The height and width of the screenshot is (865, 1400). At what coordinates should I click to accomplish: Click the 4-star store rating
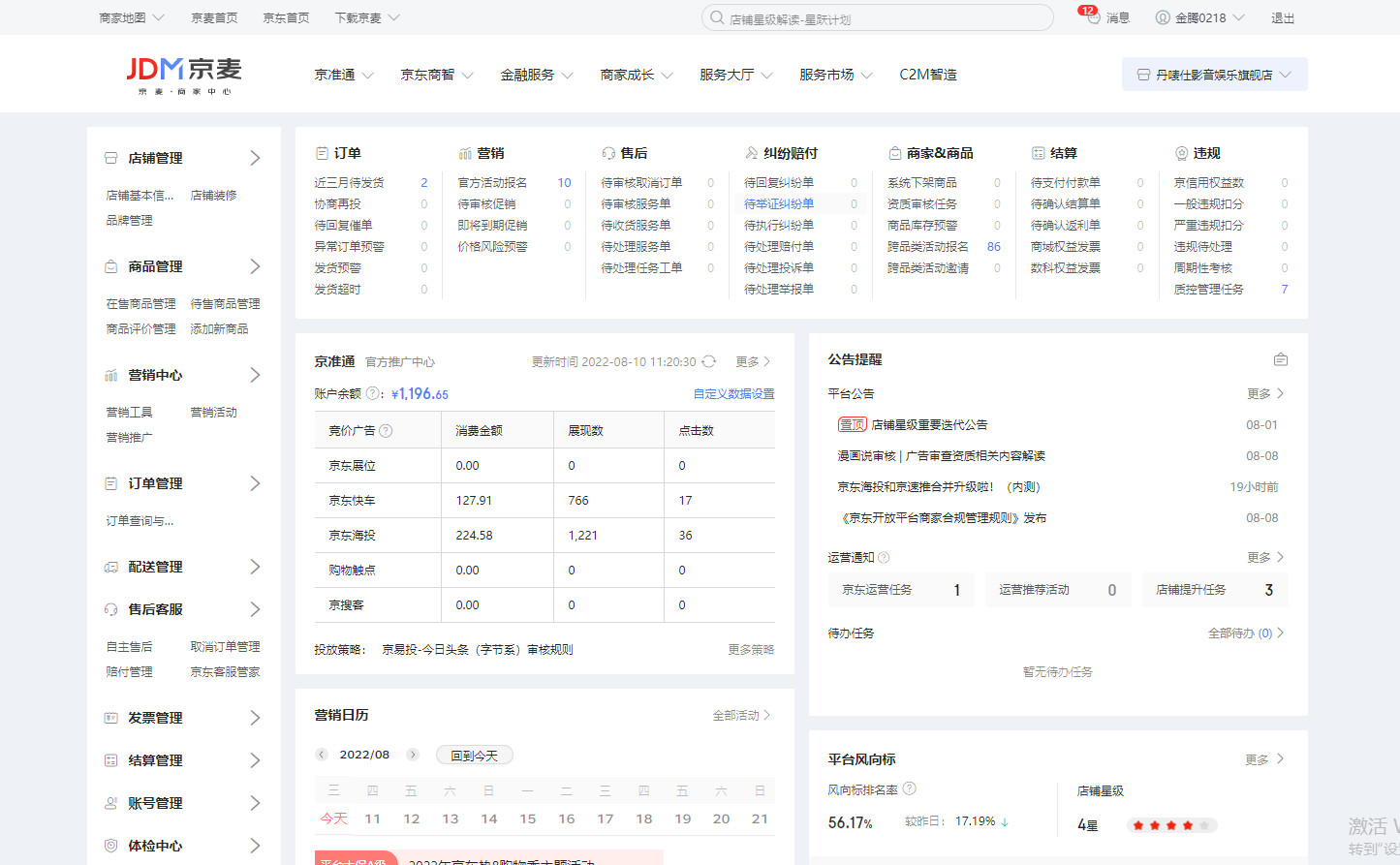click(x=1170, y=825)
